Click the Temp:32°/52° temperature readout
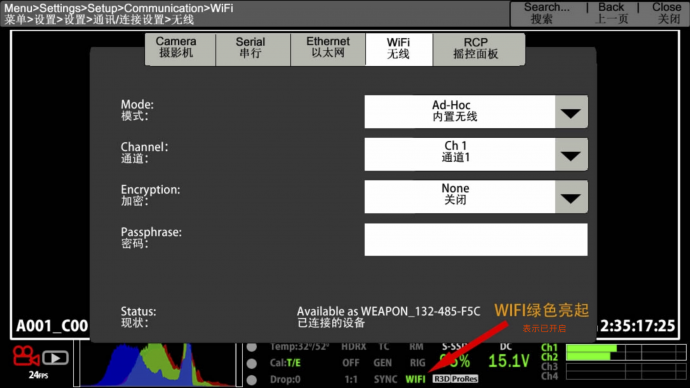Viewport: 690px width, 388px height. pos(299,347)
